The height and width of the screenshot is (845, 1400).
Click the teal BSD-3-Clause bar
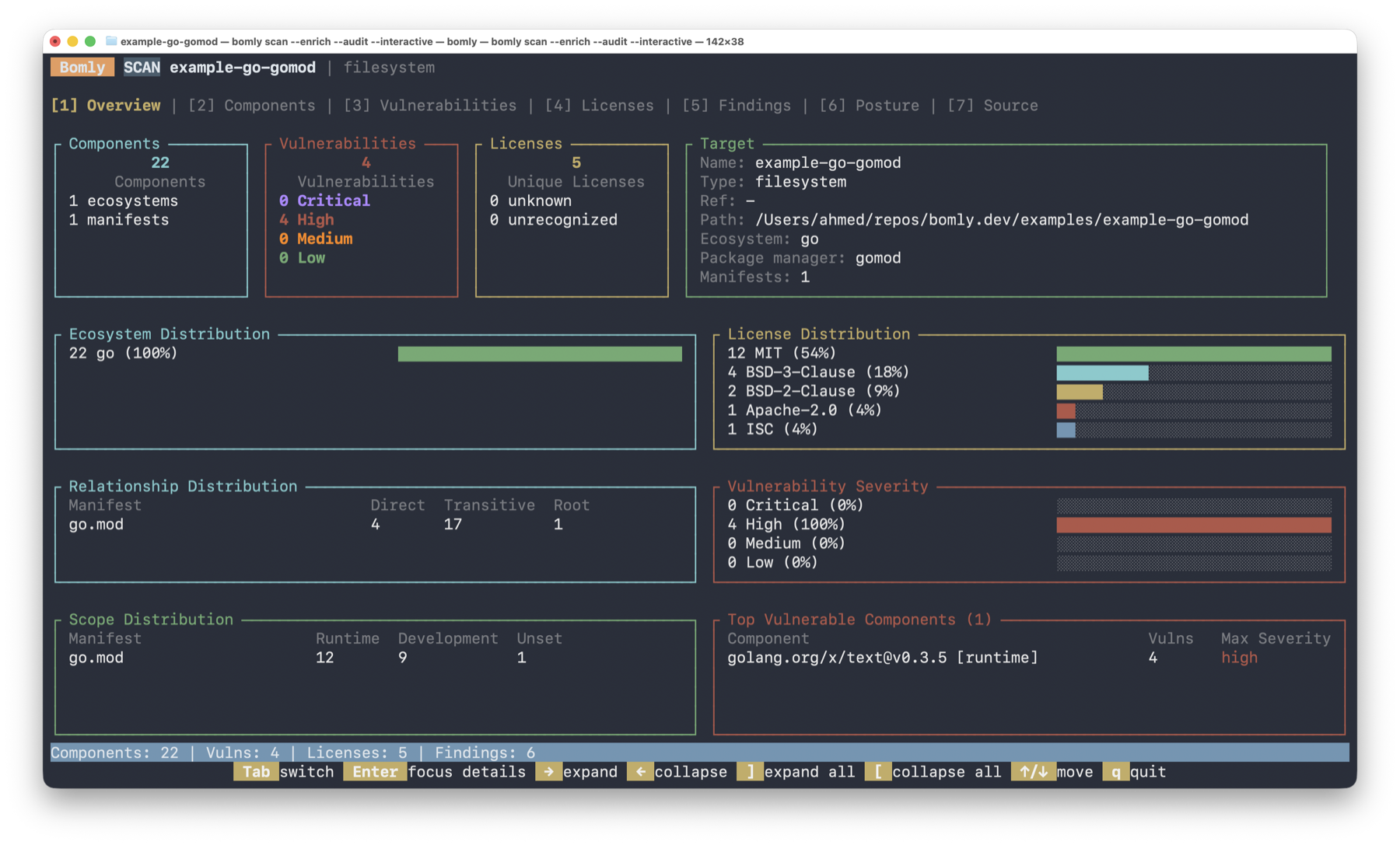point(1102,372)
